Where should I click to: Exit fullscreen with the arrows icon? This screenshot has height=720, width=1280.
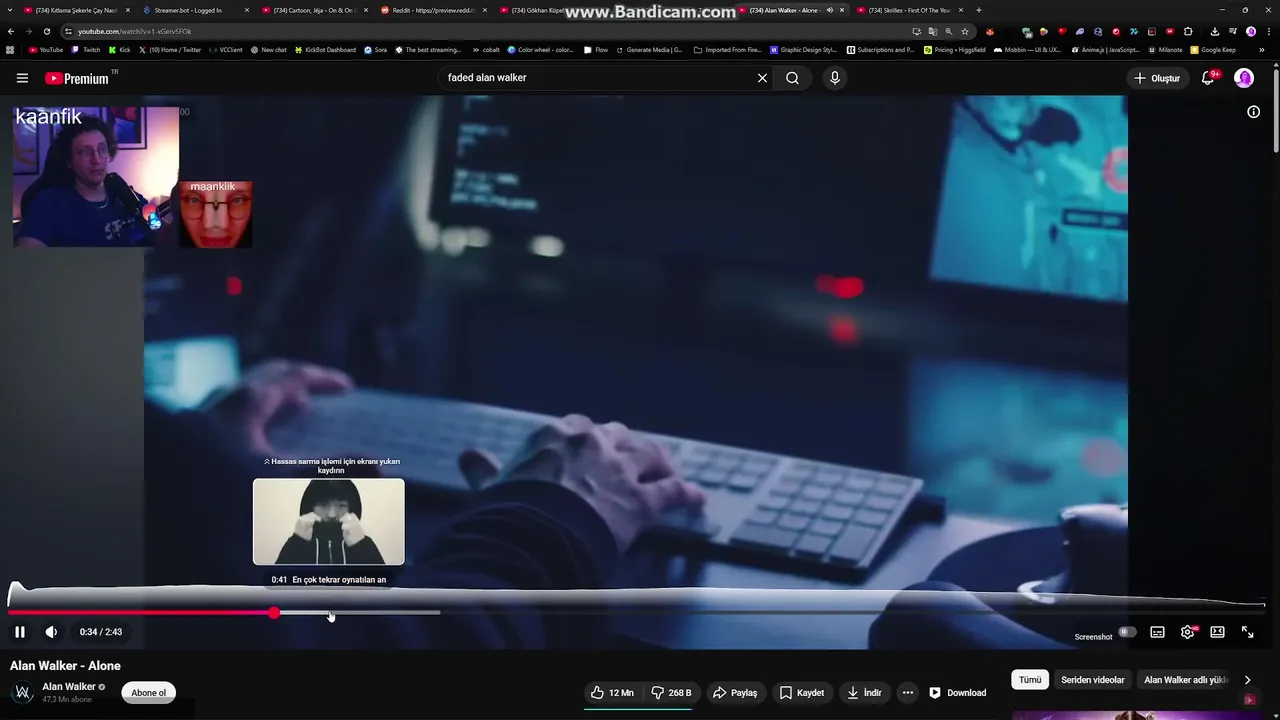click(1248, 632)
